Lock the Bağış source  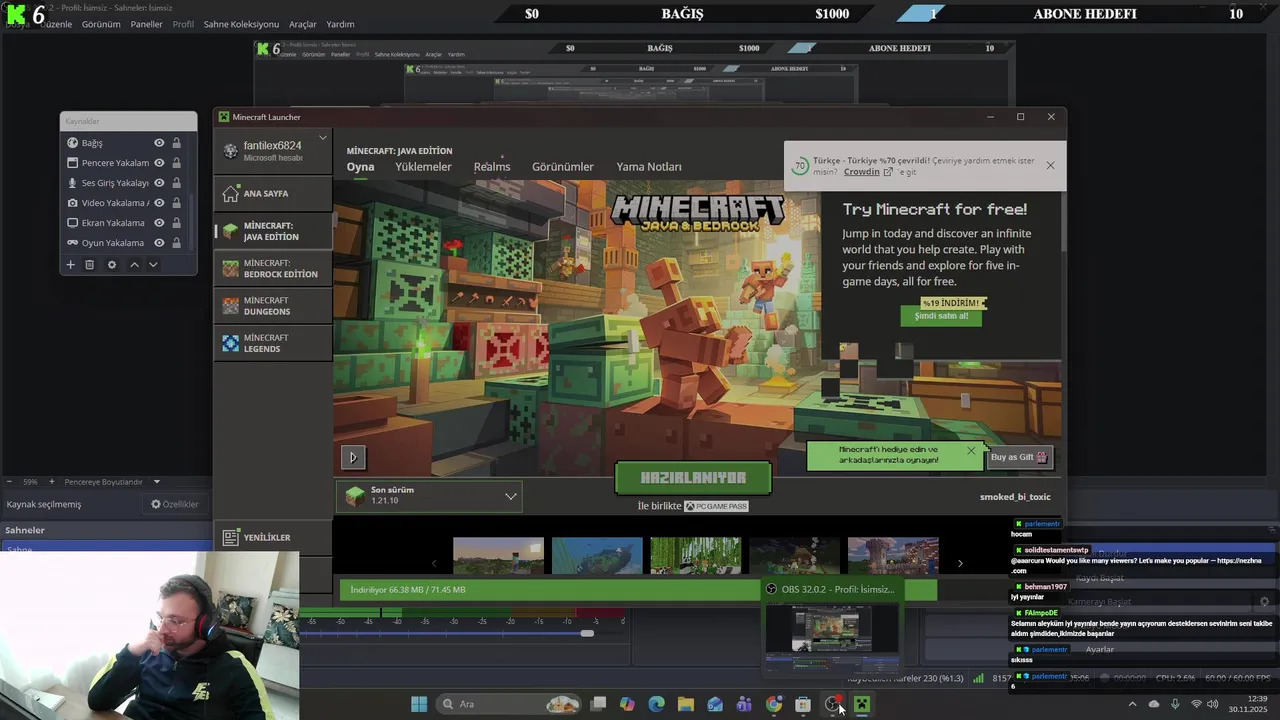click(177, 143)
